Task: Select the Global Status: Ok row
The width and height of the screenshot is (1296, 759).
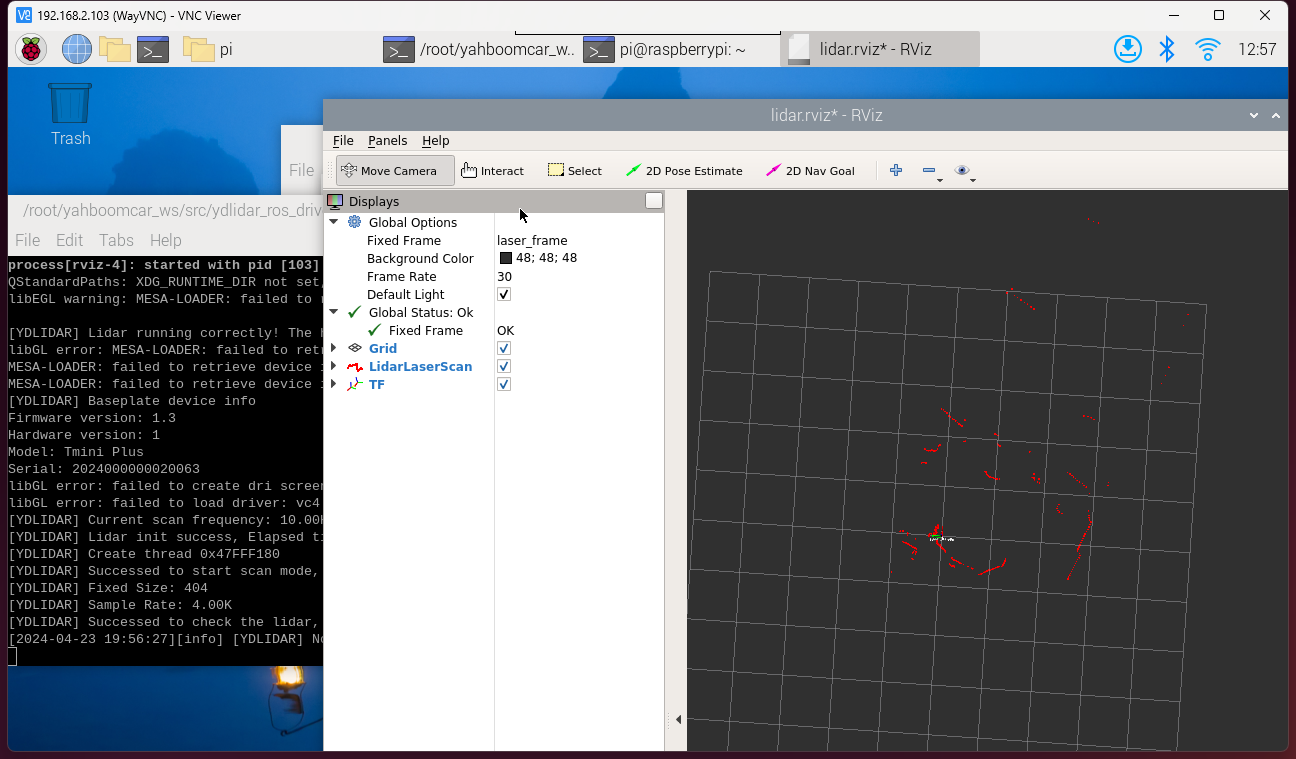Action: coord(494,312)
